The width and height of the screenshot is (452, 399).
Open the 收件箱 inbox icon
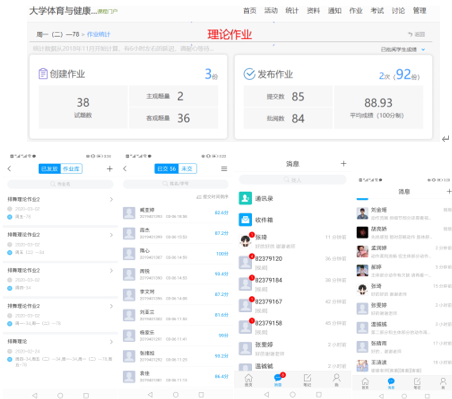pos(245,220)
